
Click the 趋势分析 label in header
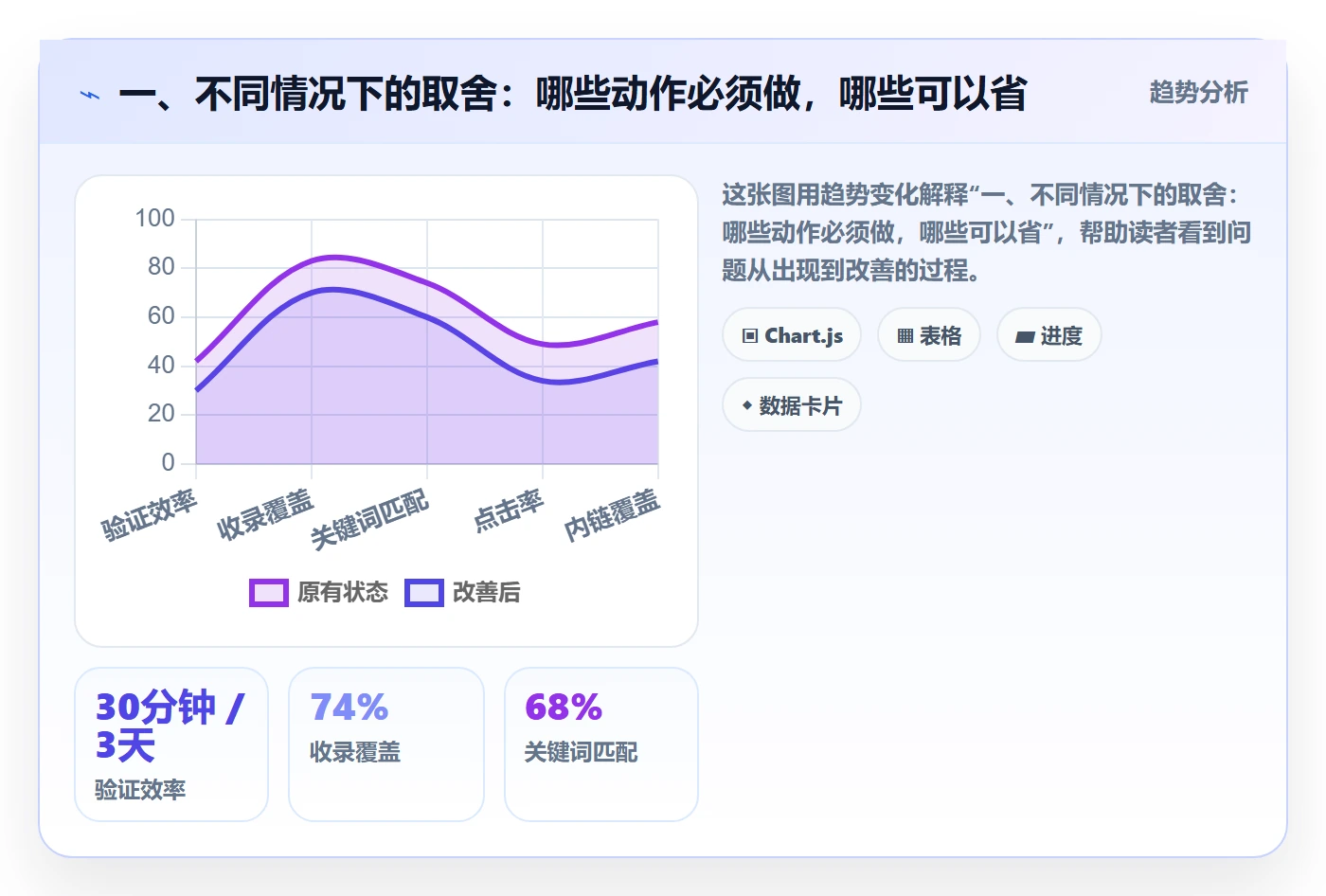(1198, 93)
